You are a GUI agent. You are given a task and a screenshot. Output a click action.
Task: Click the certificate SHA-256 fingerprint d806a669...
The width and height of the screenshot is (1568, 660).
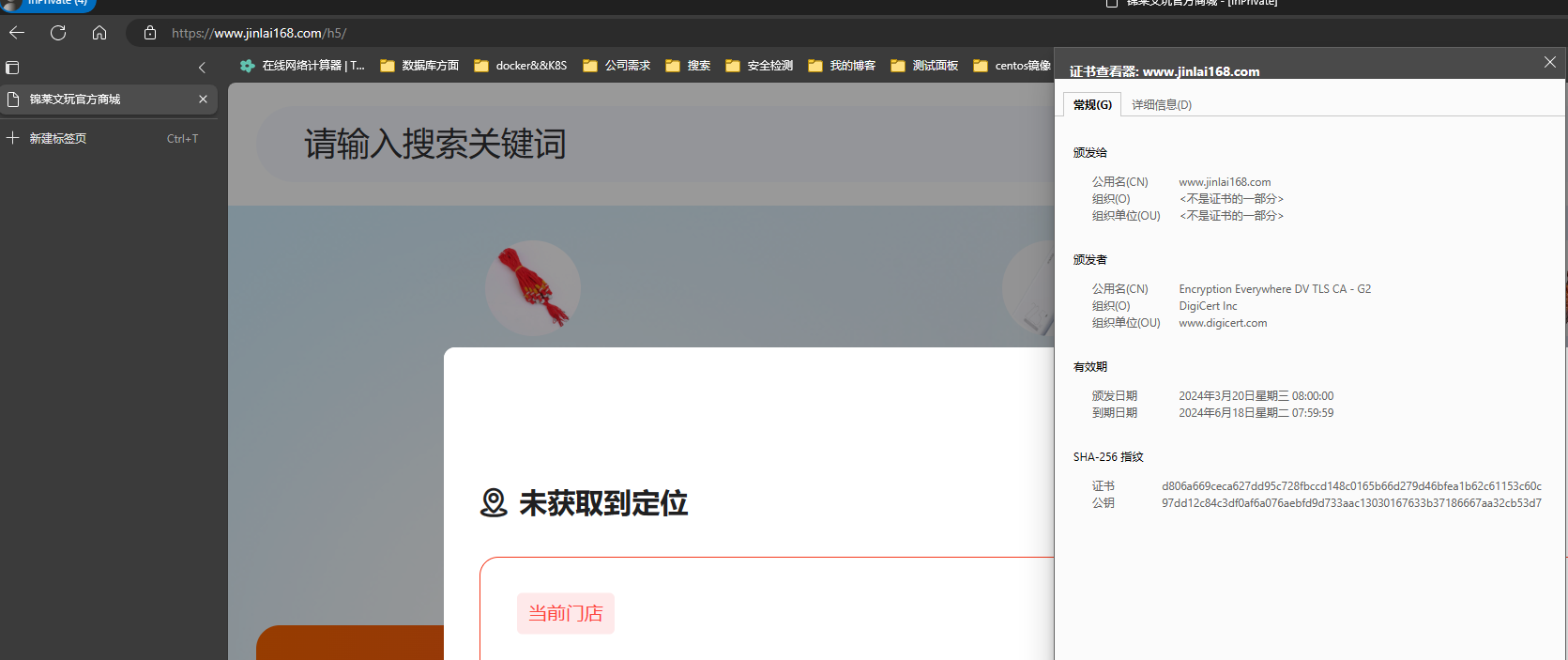click(1351, 486)
